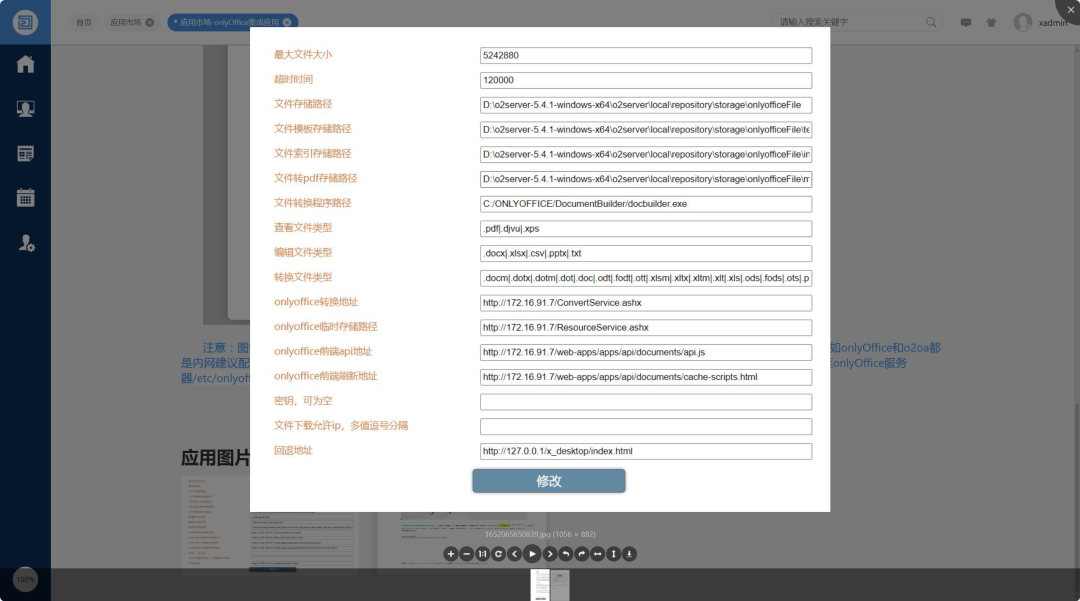This screenshot has height=601, width=1080.
Task: Go to next image in viewer
Action: (x=550, y=553)
